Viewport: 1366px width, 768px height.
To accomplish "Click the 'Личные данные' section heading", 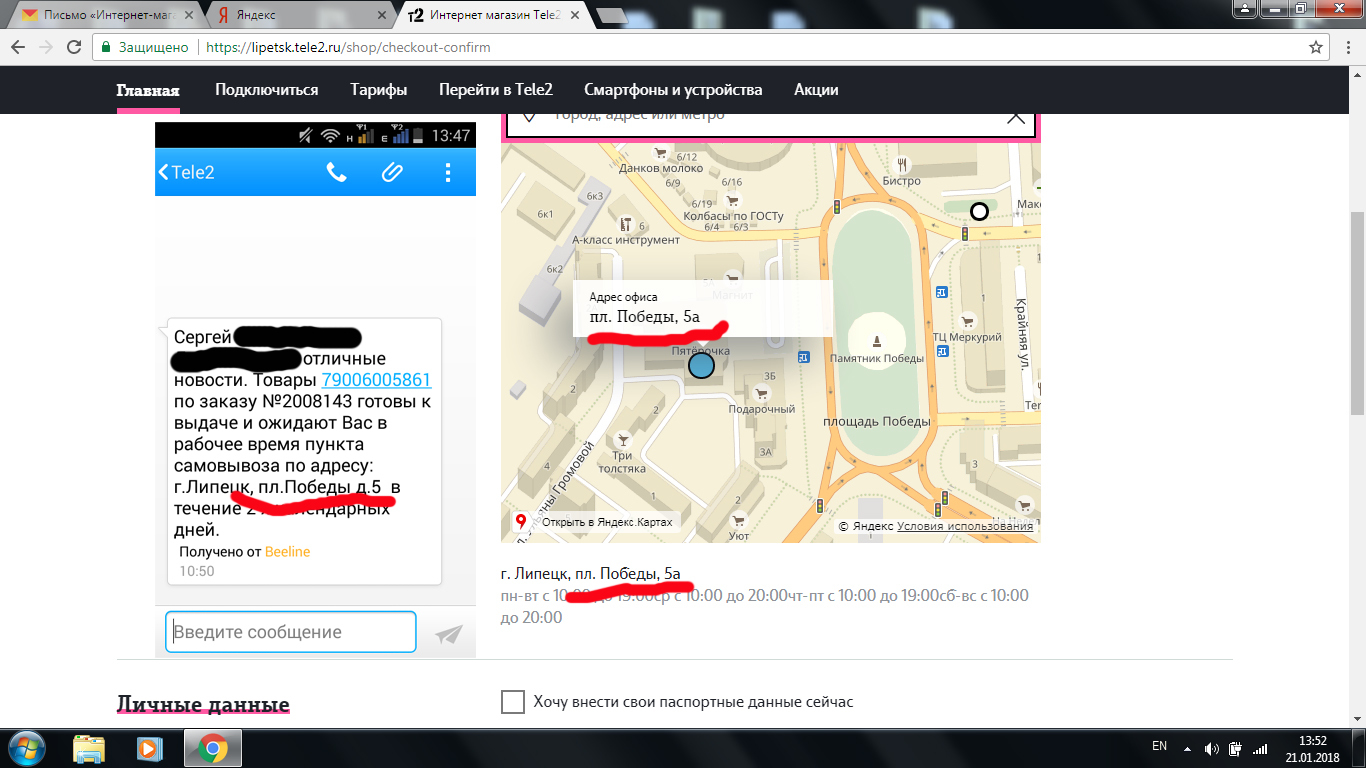I will pyautogui.click(x=203, y=704).
